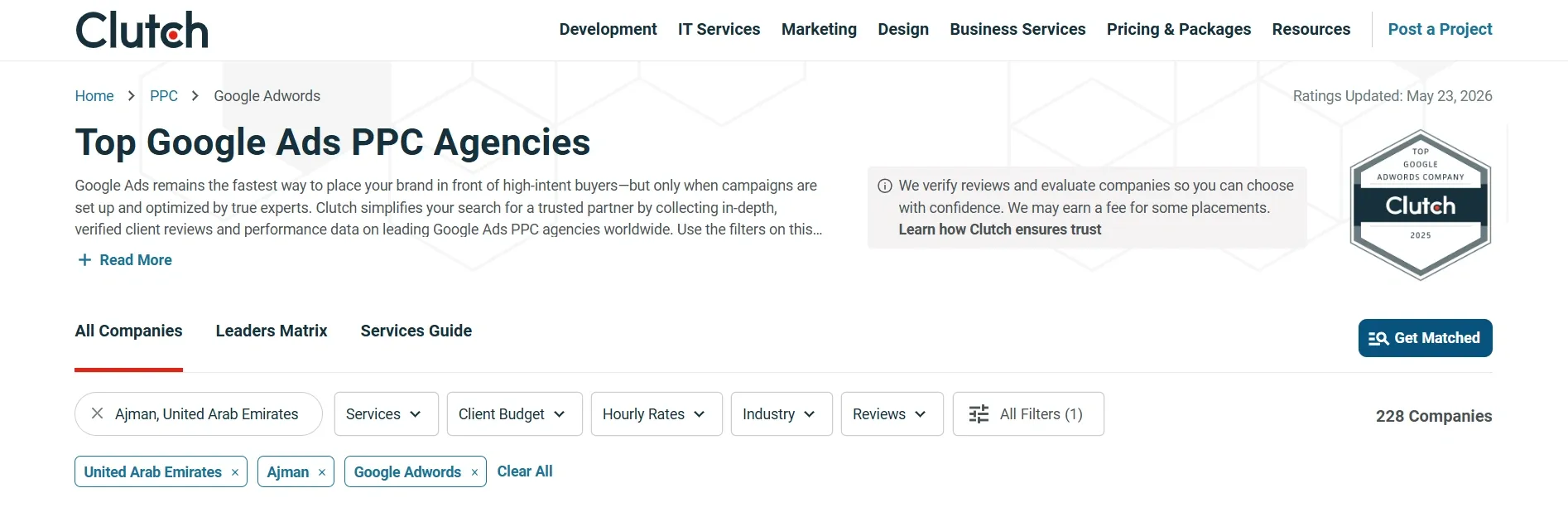The height and width of the screenshot is (522, 1568).
Task: Click the plus icon beside Read More
Action: [84, 260]
